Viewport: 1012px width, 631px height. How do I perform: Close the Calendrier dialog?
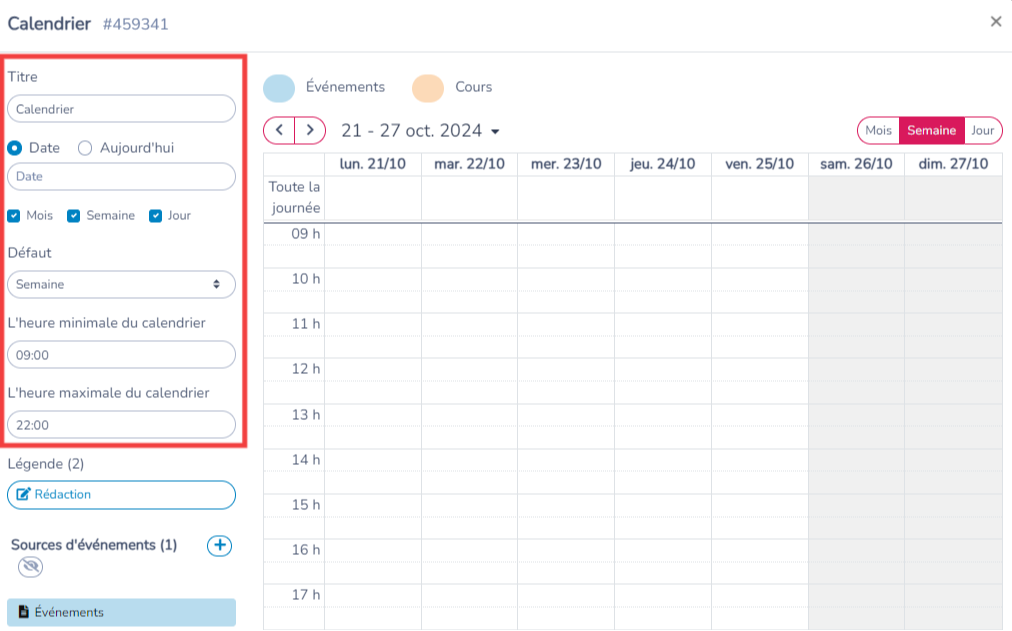tap(996, 22)
